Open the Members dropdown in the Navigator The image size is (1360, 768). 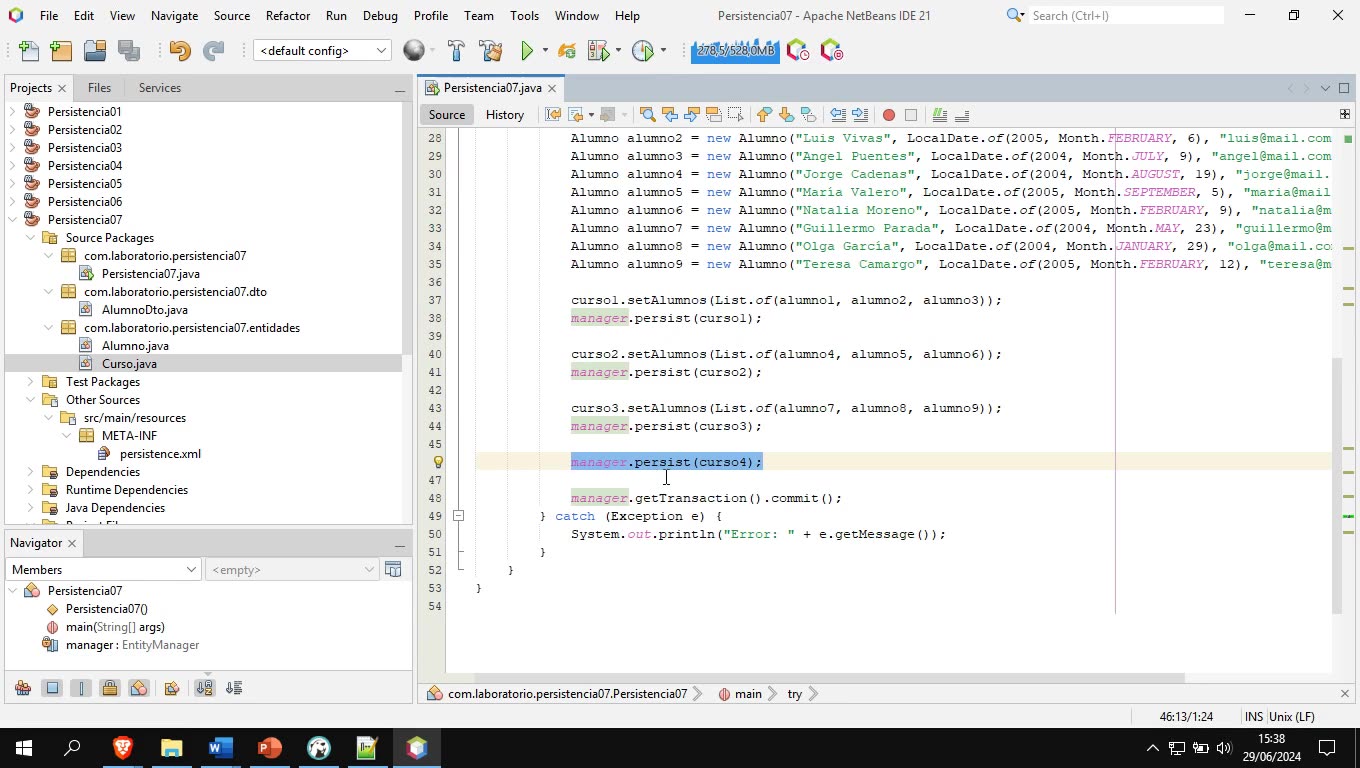[x=103, y=570]
